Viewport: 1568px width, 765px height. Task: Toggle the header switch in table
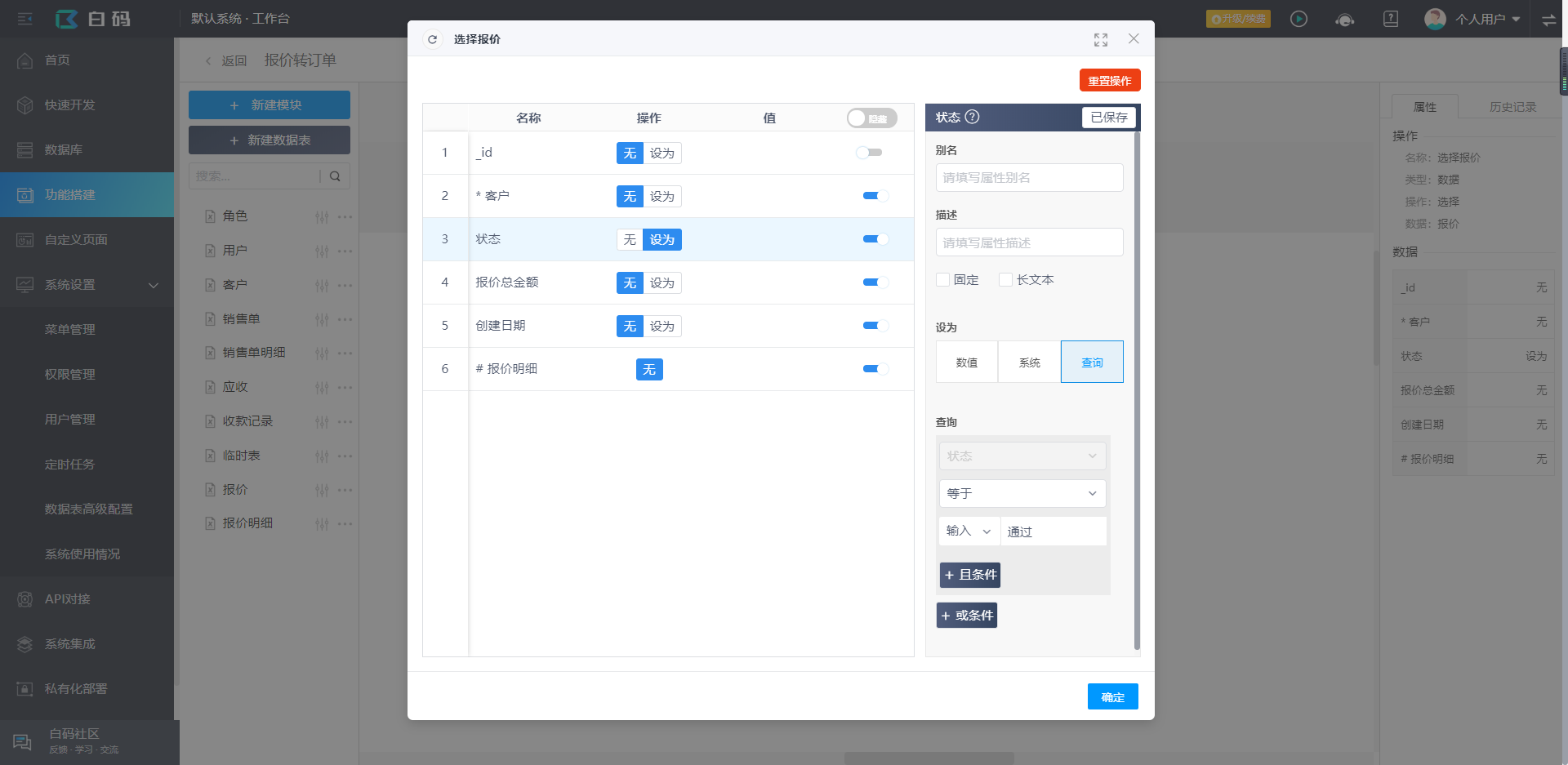871,118
